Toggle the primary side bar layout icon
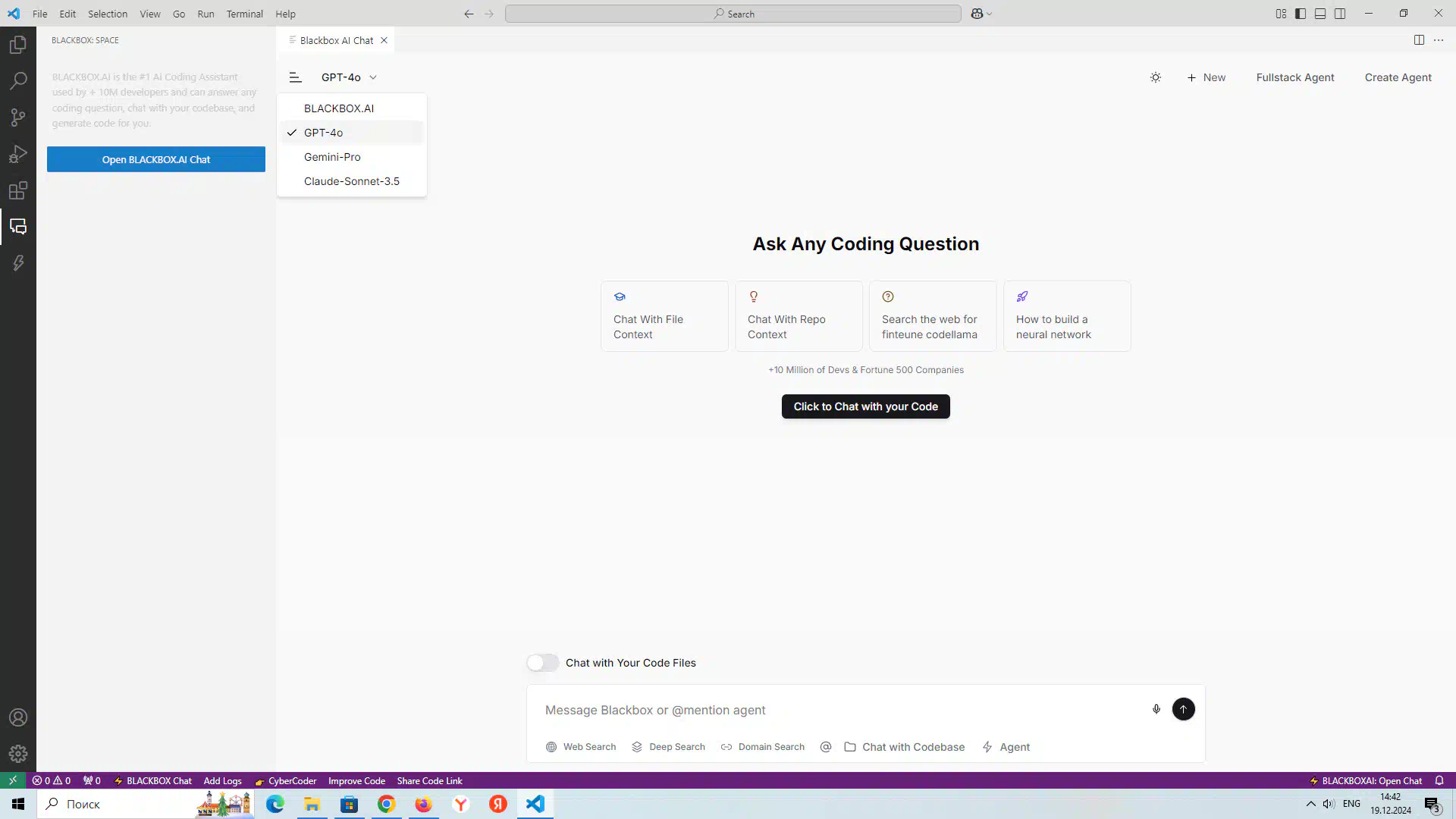Viewport: 1456px width, 819px height. 1301,14
